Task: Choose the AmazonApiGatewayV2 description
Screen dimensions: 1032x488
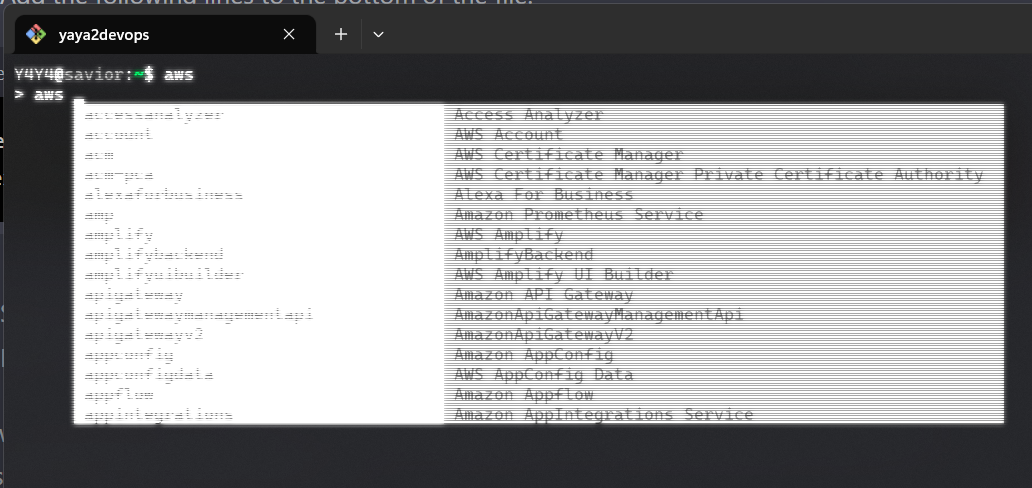Action: tap(544, 335)
